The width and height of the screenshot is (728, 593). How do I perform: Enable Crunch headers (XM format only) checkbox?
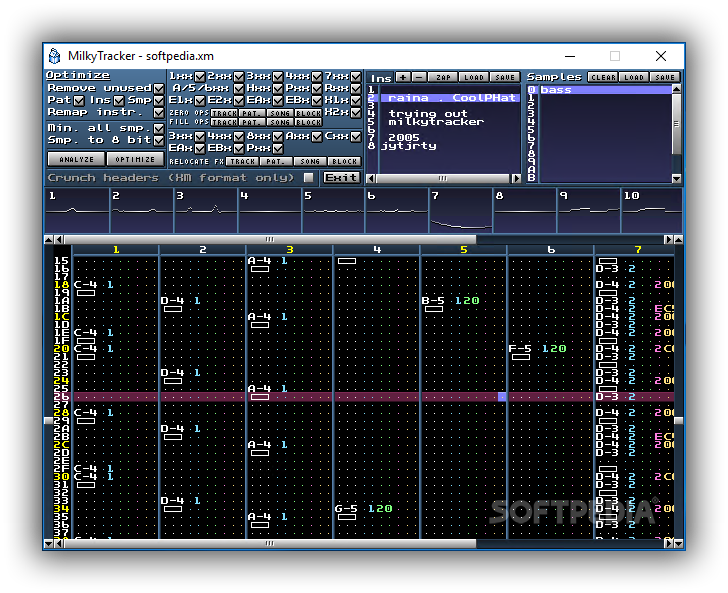(x=308, y=177)
